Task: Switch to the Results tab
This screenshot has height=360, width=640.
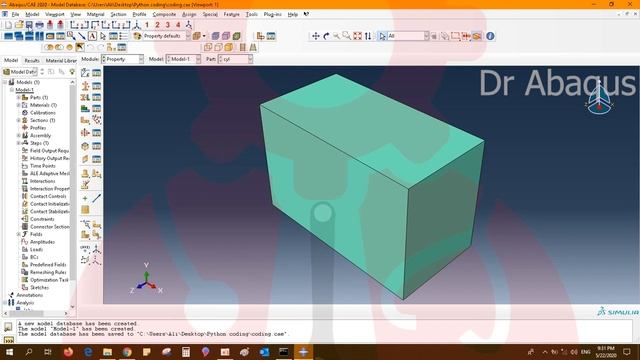Action: [x=32, y=60]
